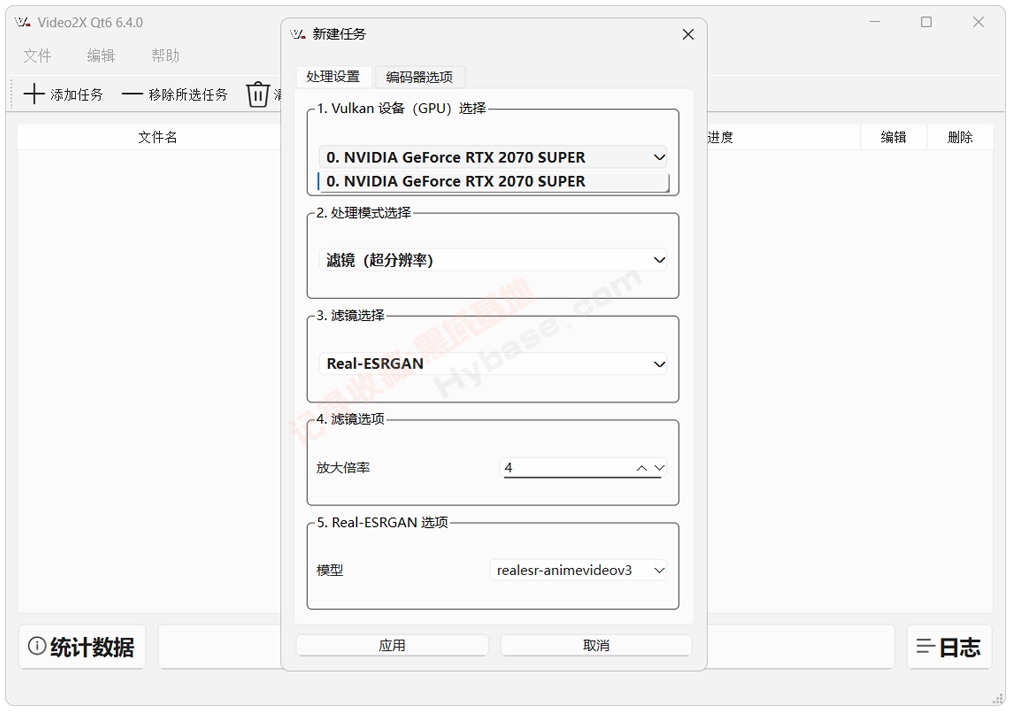Screen dimensions: 1011x714
Task: Click the 编辑 column header in task table
Action: tap(894, 137)
